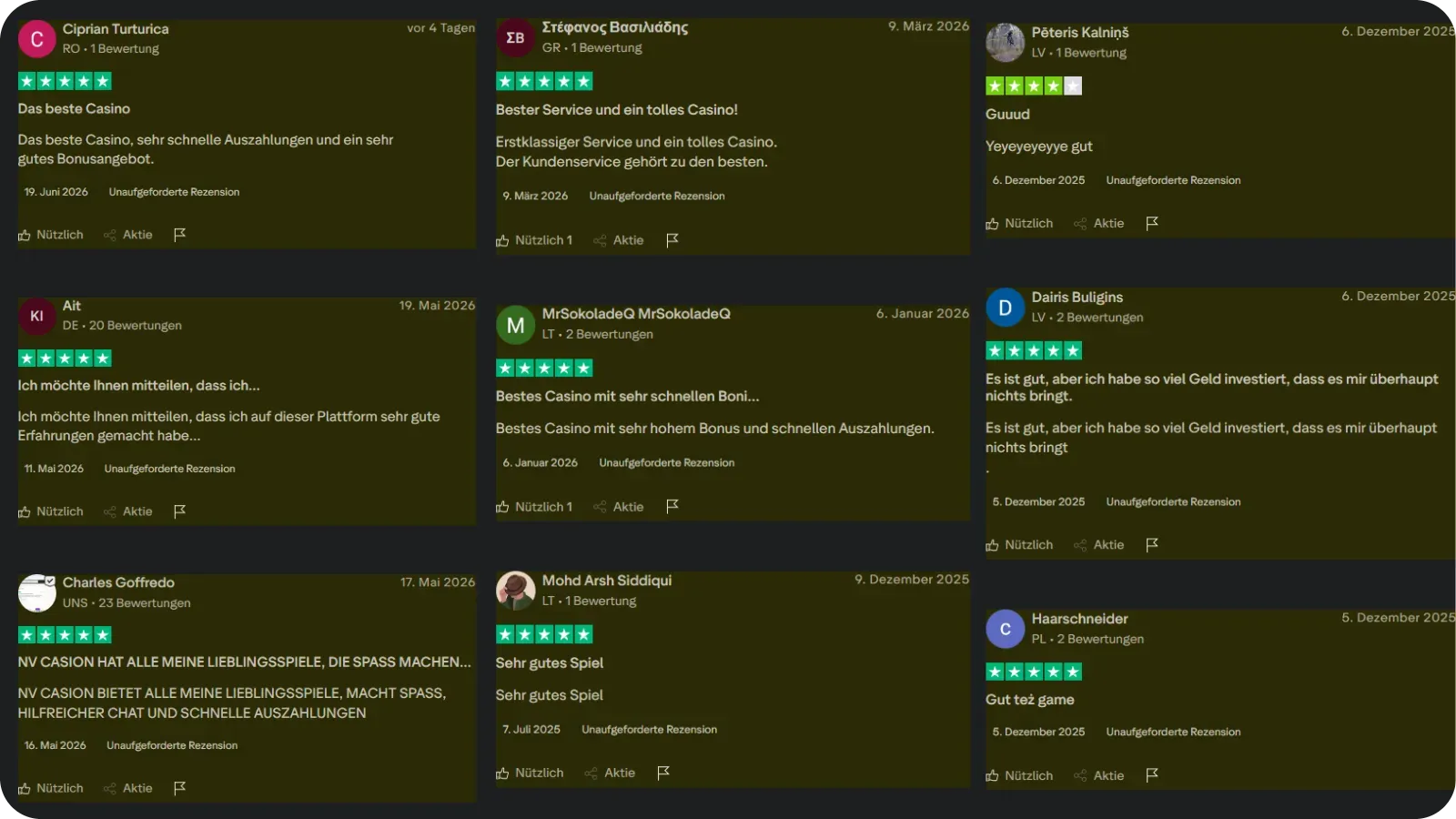
Task: Share Dairis Buligins' review via Aktie
Action: (x=1099, y=544)
